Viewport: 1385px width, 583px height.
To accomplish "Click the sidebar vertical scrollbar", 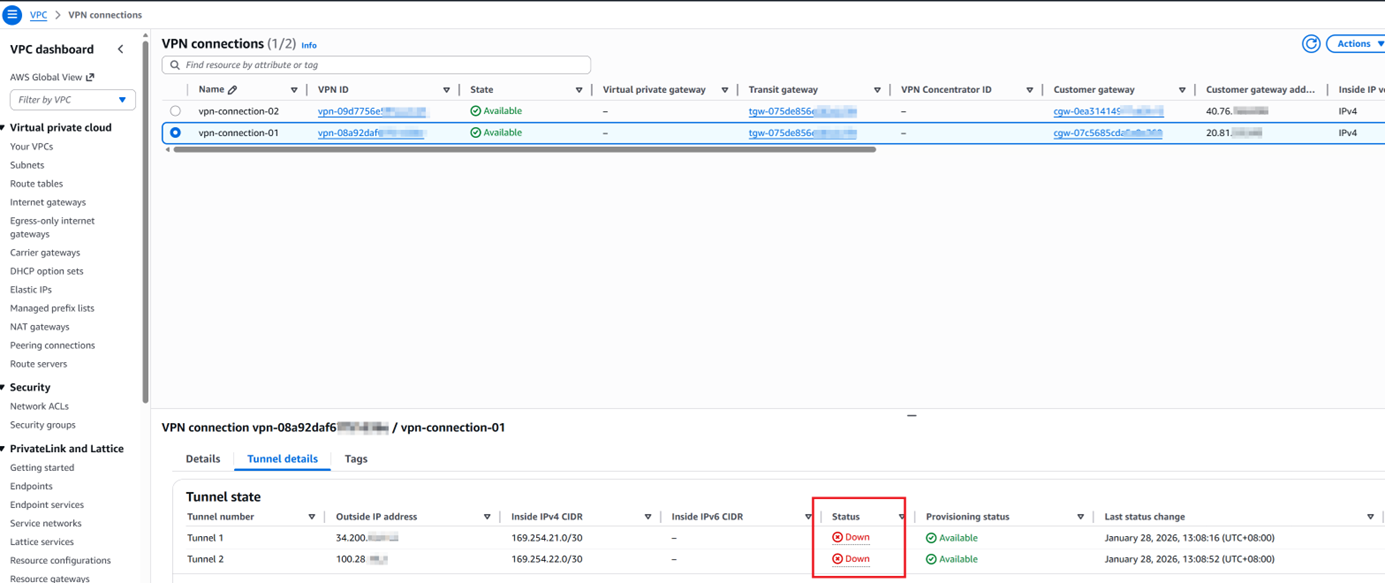I will click(146, 220).
